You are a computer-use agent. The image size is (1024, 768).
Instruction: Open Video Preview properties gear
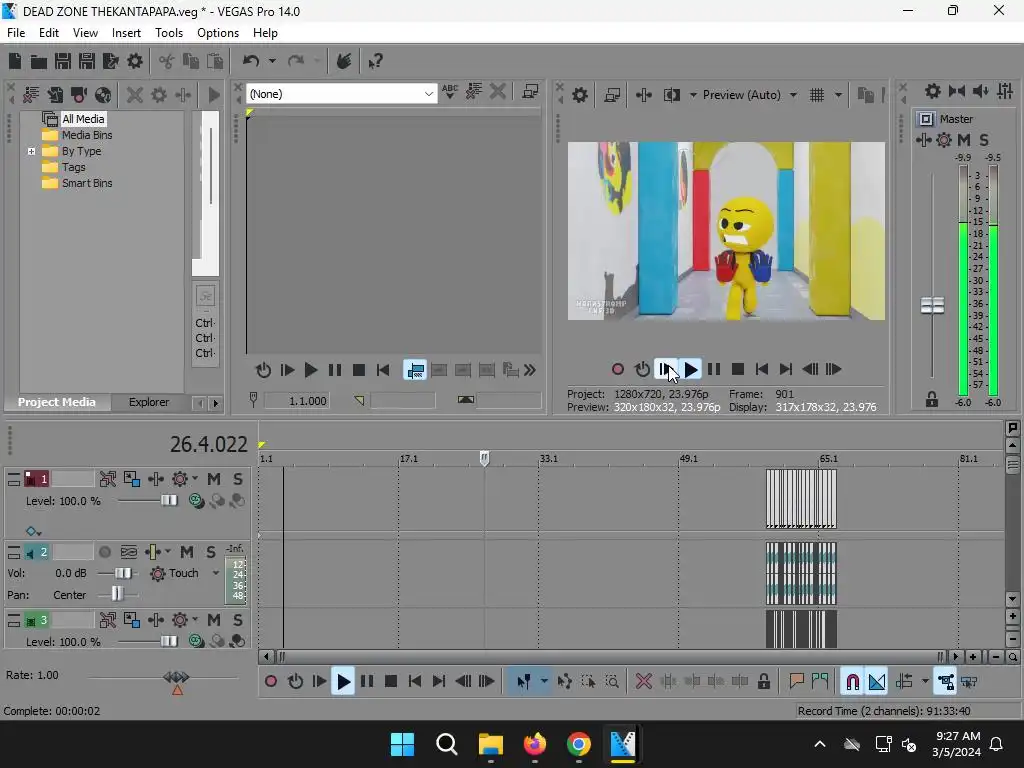580,95
